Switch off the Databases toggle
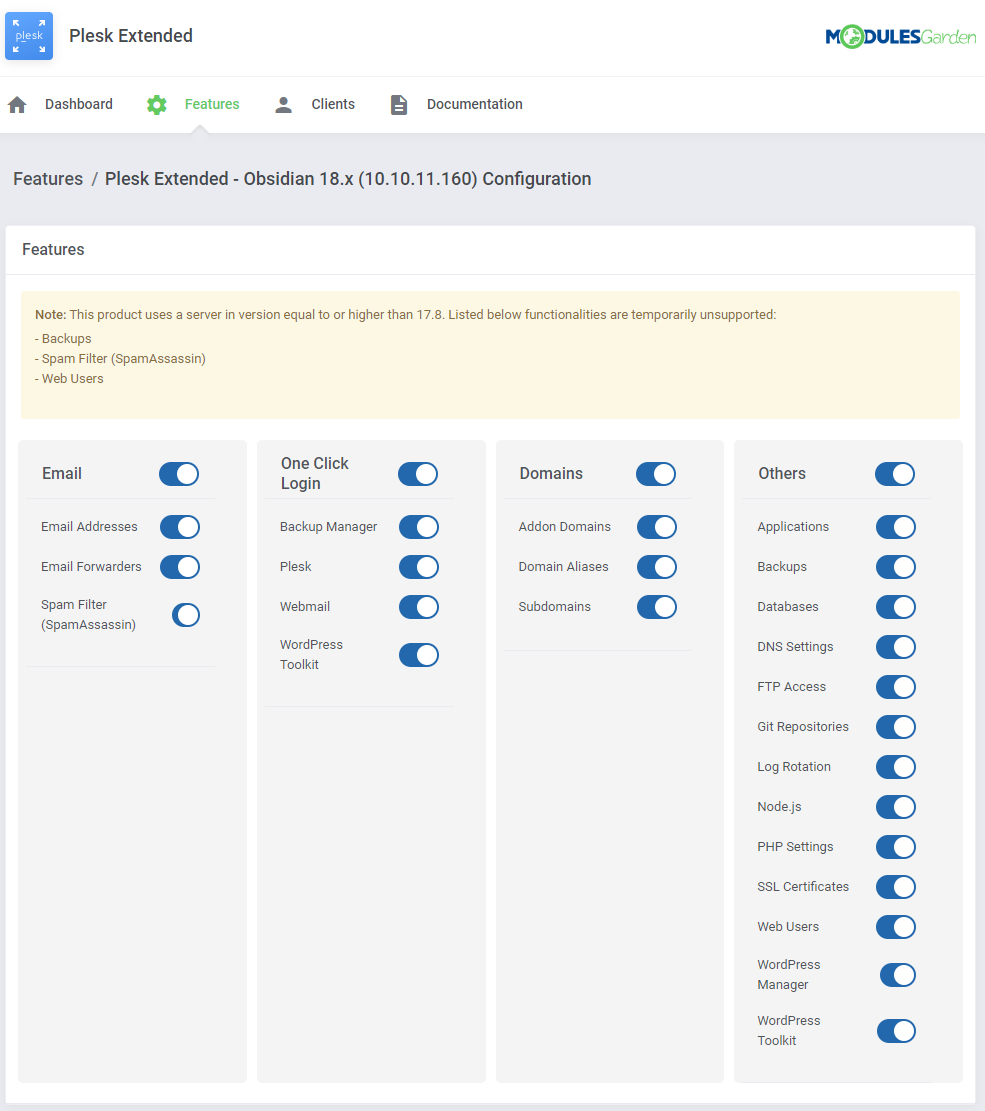This screenshot has height=1111, width=985. coord(896,607)
